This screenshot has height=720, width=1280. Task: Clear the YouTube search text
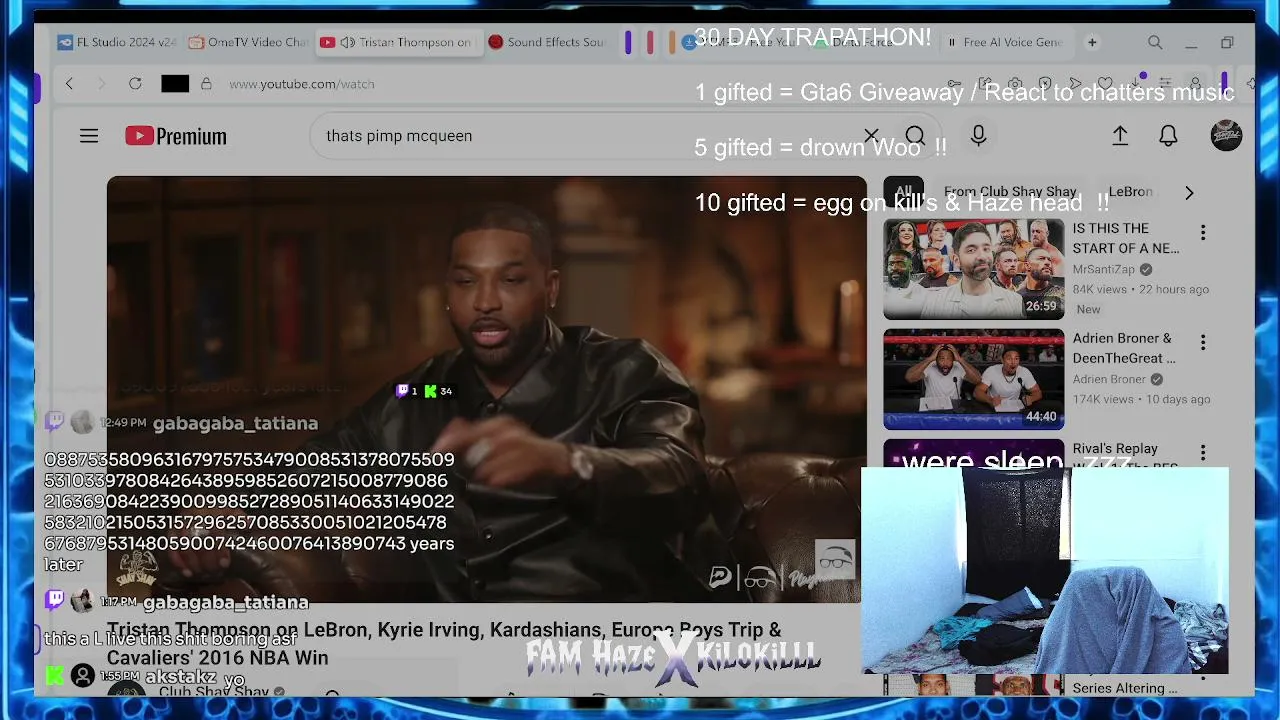871,136
